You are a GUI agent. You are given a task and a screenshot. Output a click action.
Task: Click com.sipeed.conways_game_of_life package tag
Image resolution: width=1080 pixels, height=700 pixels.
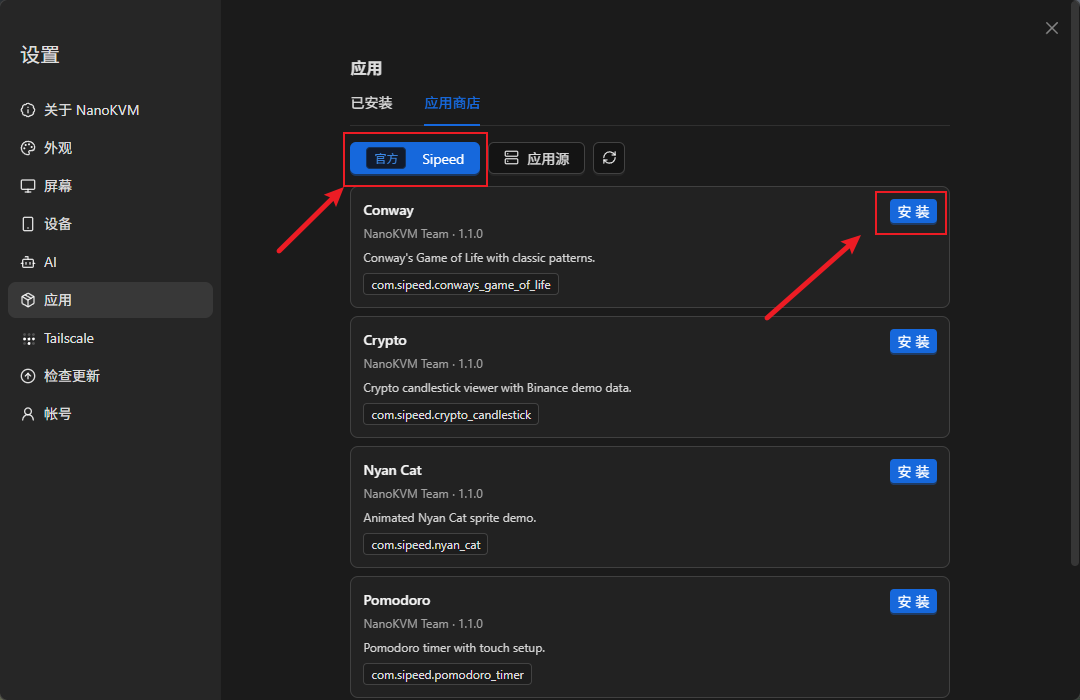point(461,285)
